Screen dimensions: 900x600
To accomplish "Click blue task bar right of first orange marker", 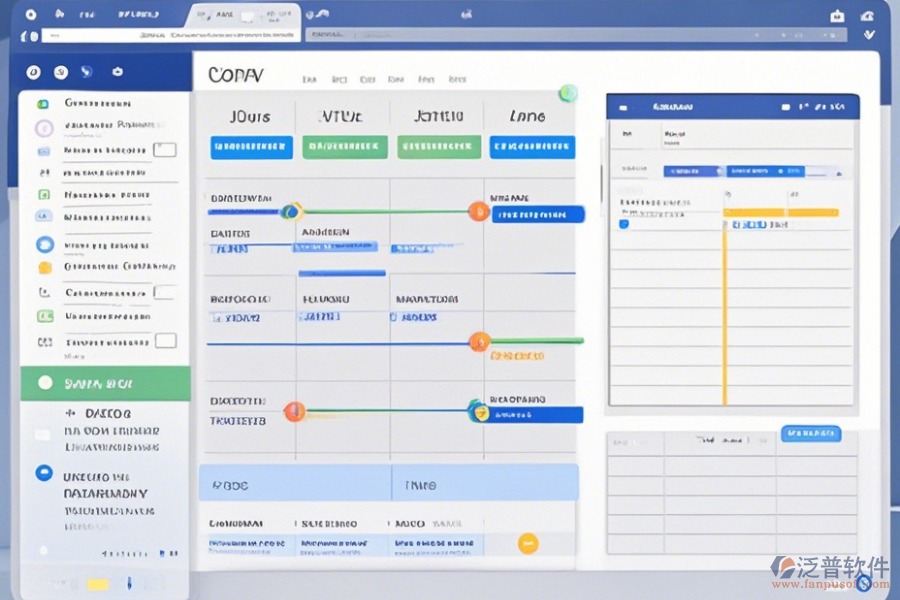I will [538, 214].
